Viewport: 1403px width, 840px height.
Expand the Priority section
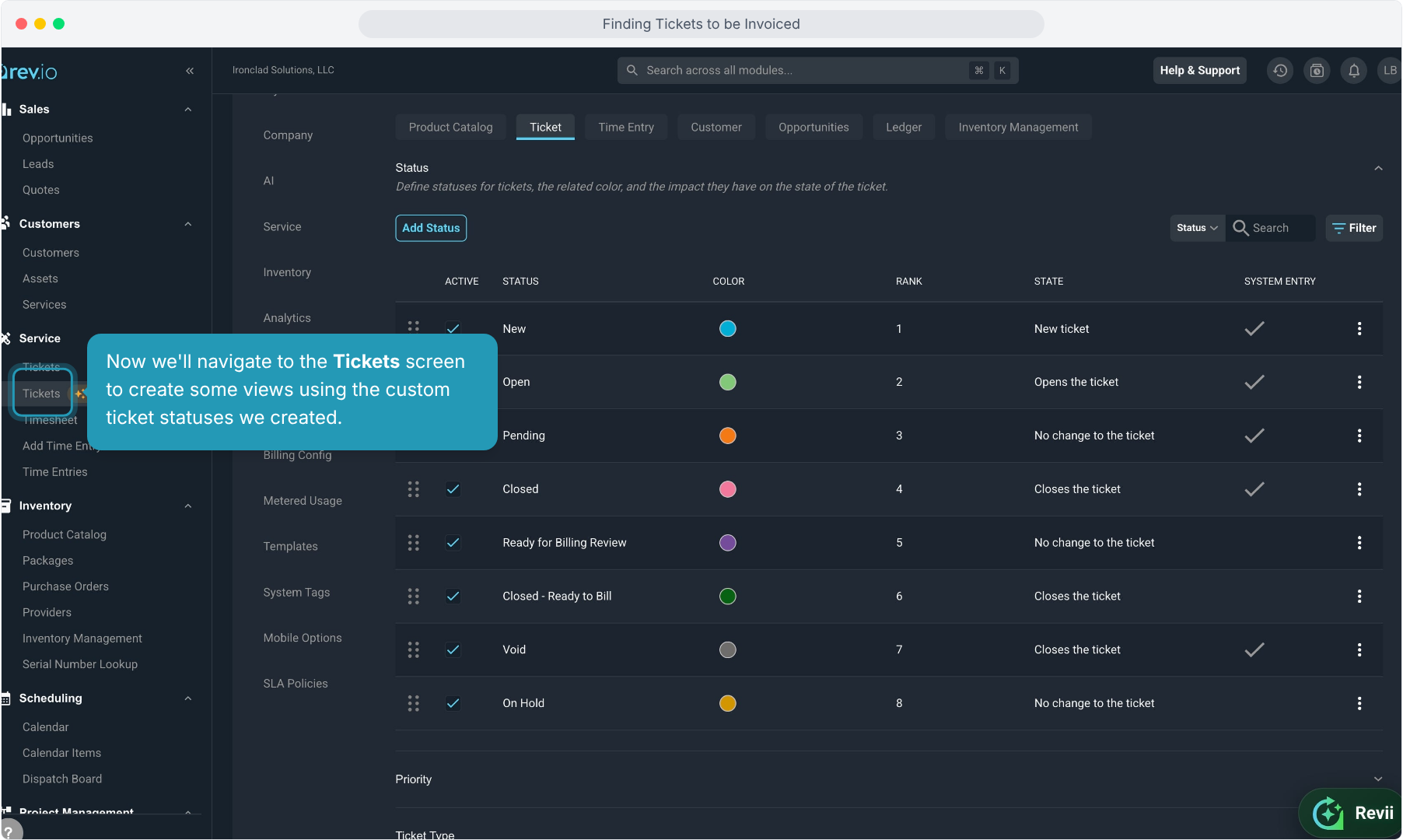point(1378,779)
